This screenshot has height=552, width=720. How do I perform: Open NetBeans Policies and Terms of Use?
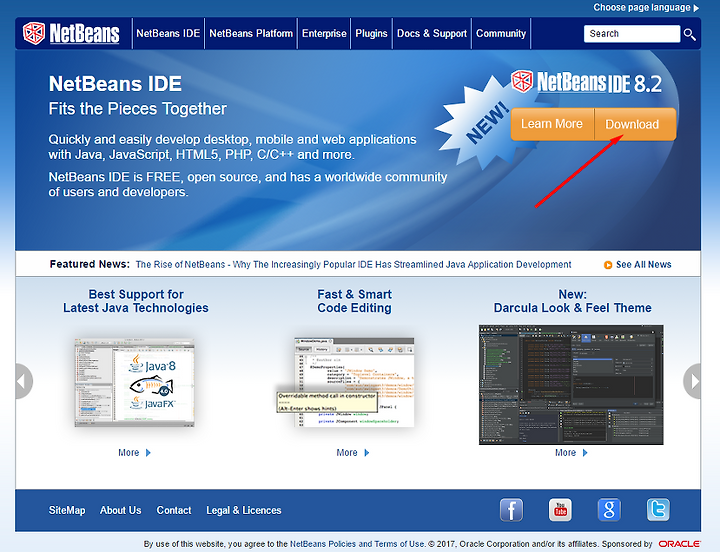point(357,544)
